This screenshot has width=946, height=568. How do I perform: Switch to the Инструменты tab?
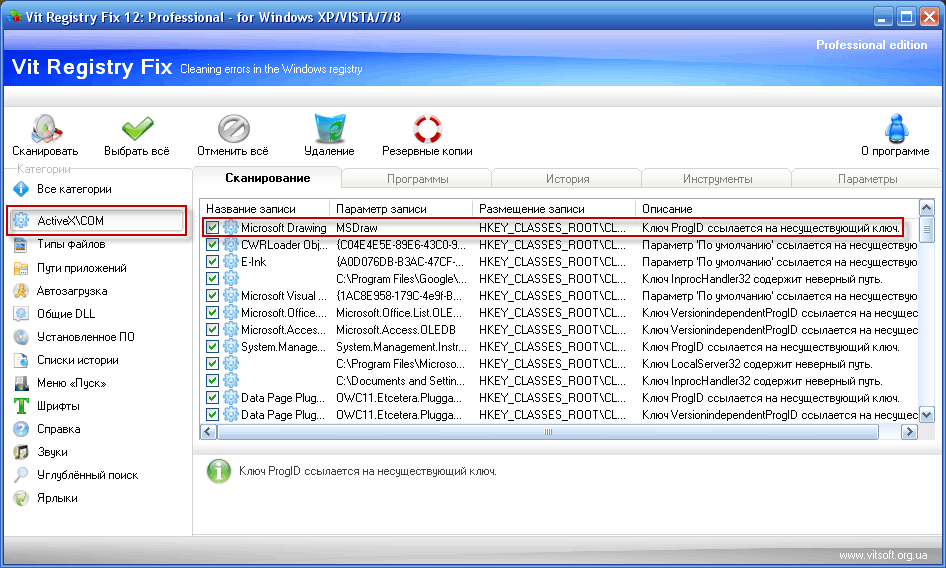pos(717,179)
